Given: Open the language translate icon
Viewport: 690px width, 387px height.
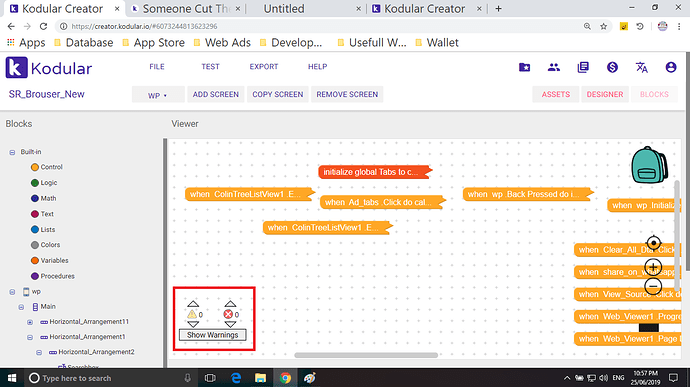Looking at the screenshot, I should (x=642, y=67).
